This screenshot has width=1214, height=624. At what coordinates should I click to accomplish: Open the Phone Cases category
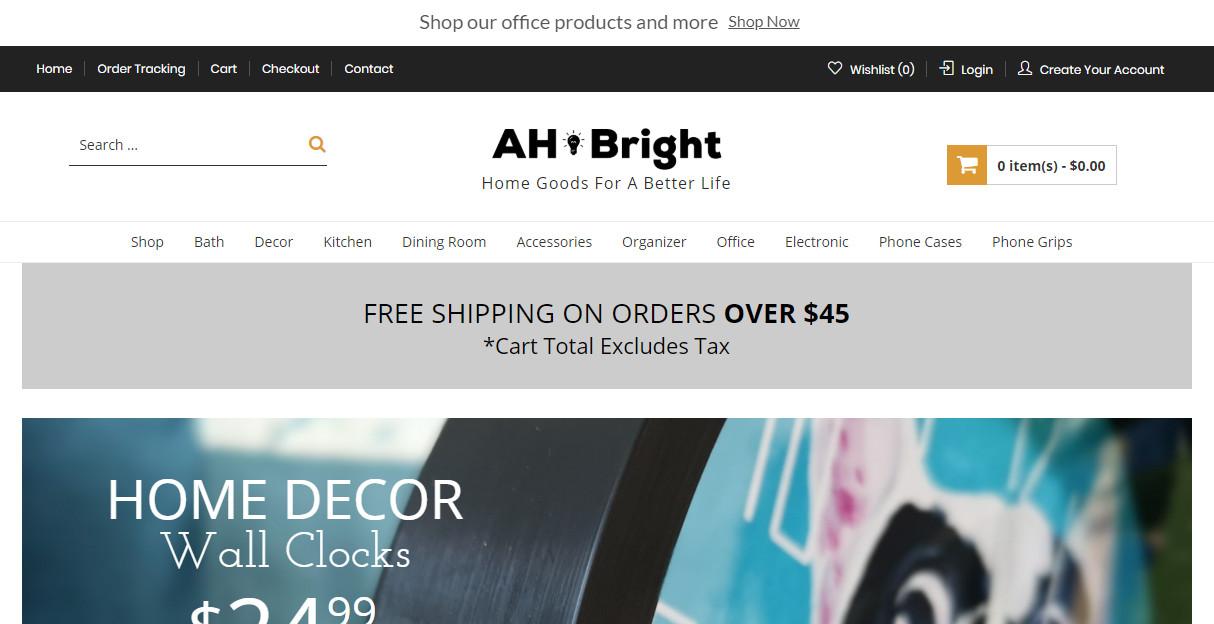(x=920, y=242)
